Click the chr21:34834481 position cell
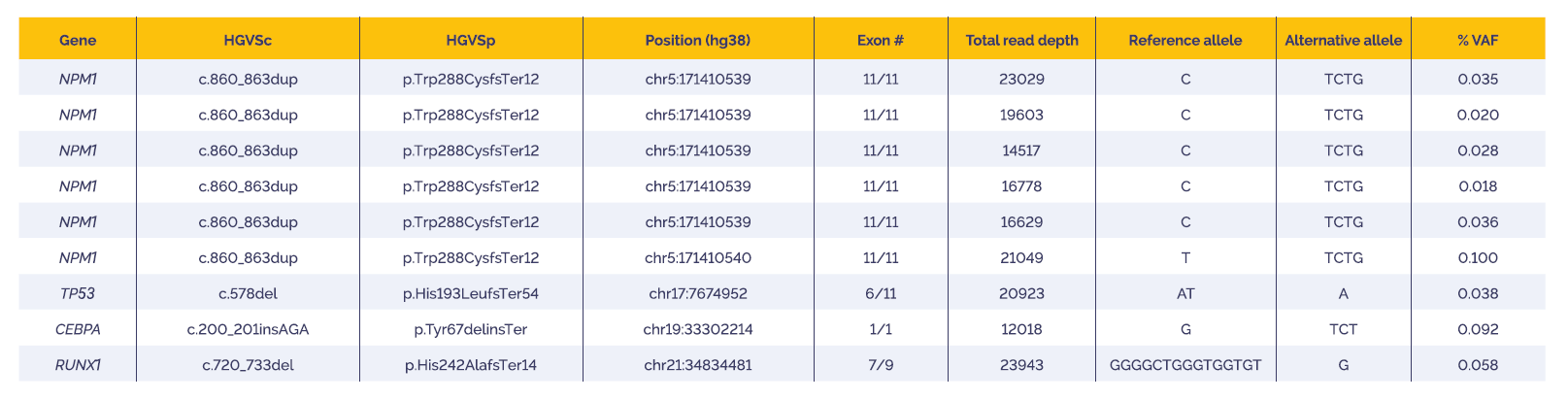This screenshot has height=401, width=1568. (697, 365)
